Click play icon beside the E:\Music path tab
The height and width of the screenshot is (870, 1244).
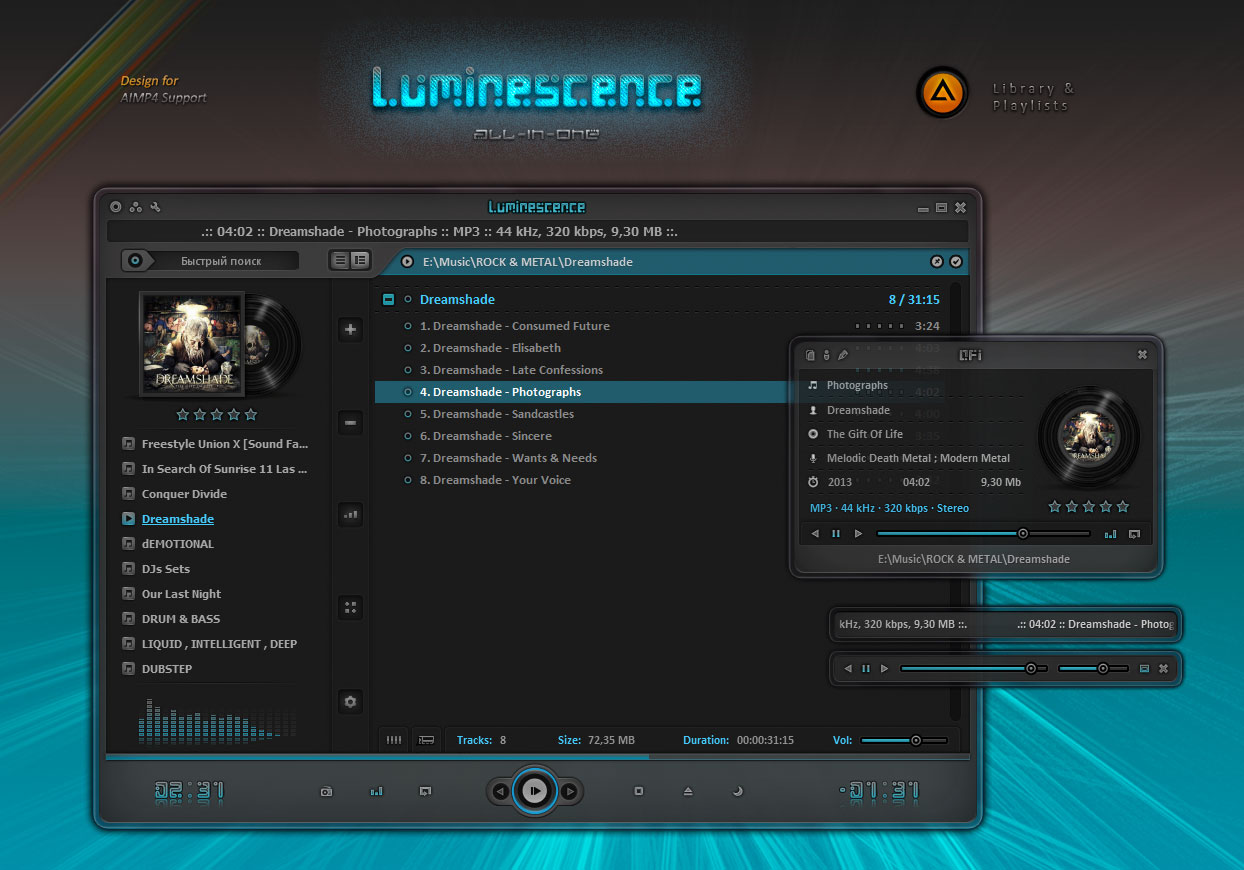(408, 262)
